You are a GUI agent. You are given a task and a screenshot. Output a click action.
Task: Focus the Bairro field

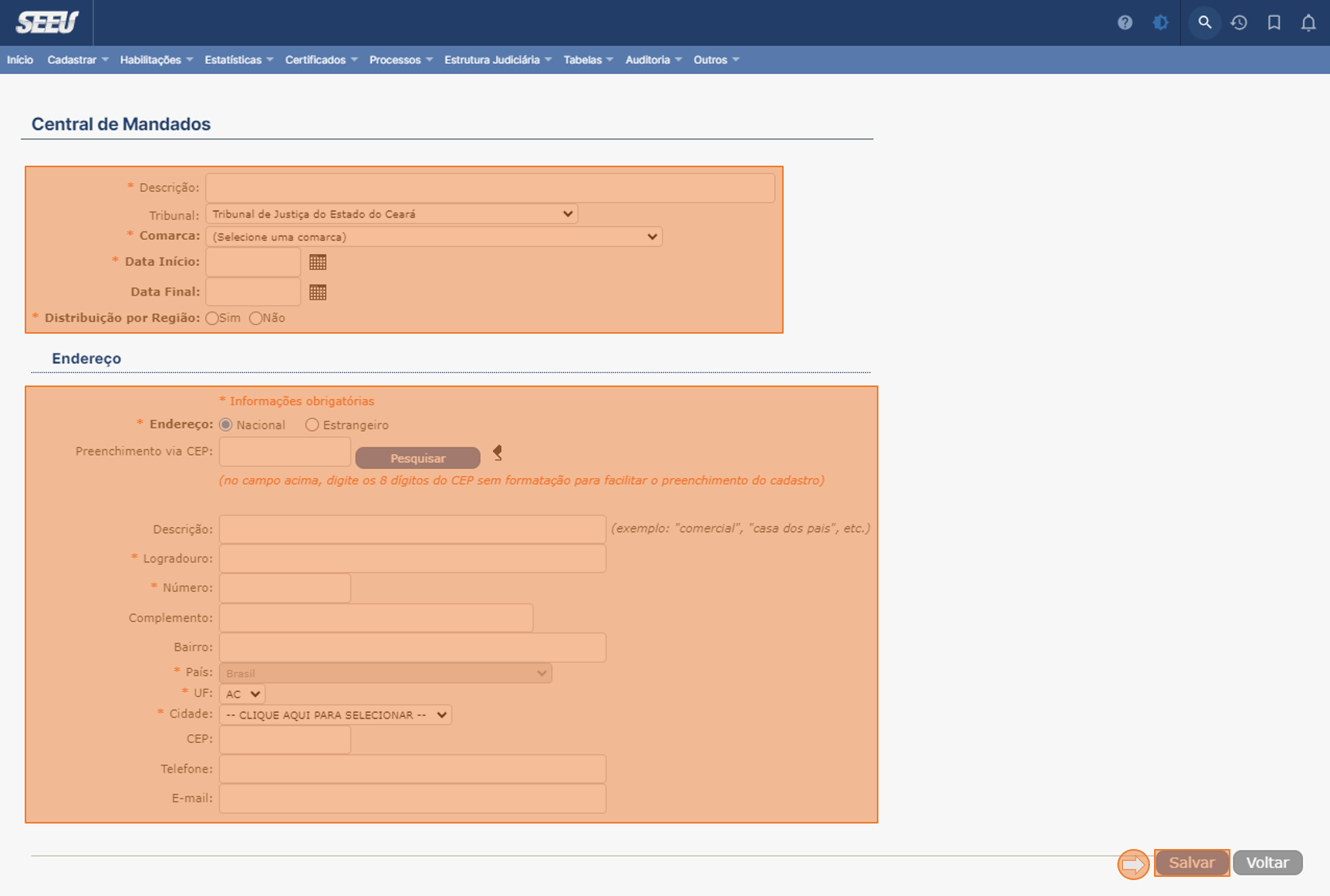(413, 648)
